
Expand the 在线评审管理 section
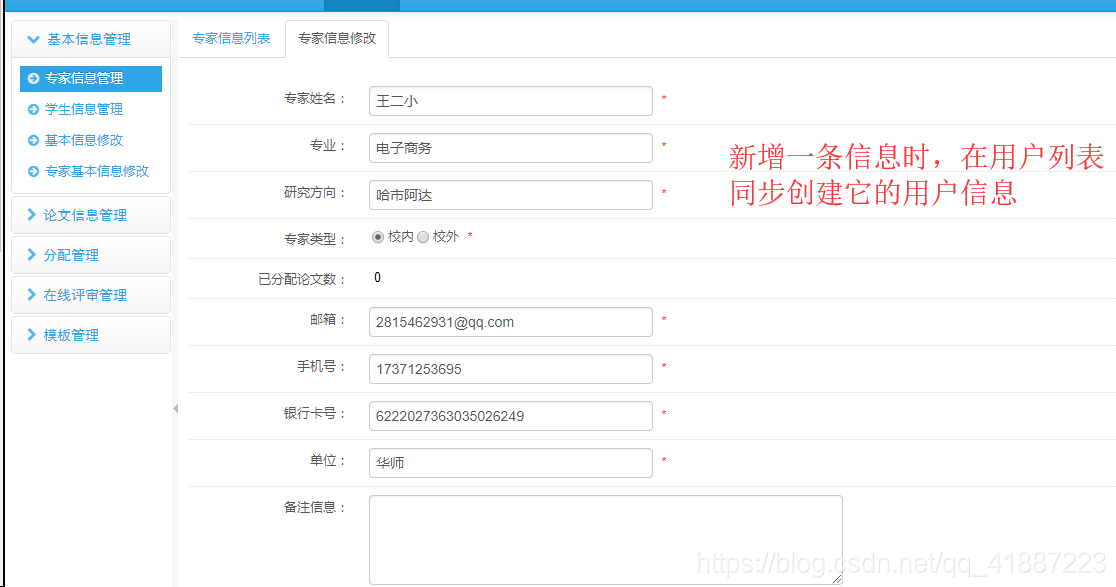(91, 295)
